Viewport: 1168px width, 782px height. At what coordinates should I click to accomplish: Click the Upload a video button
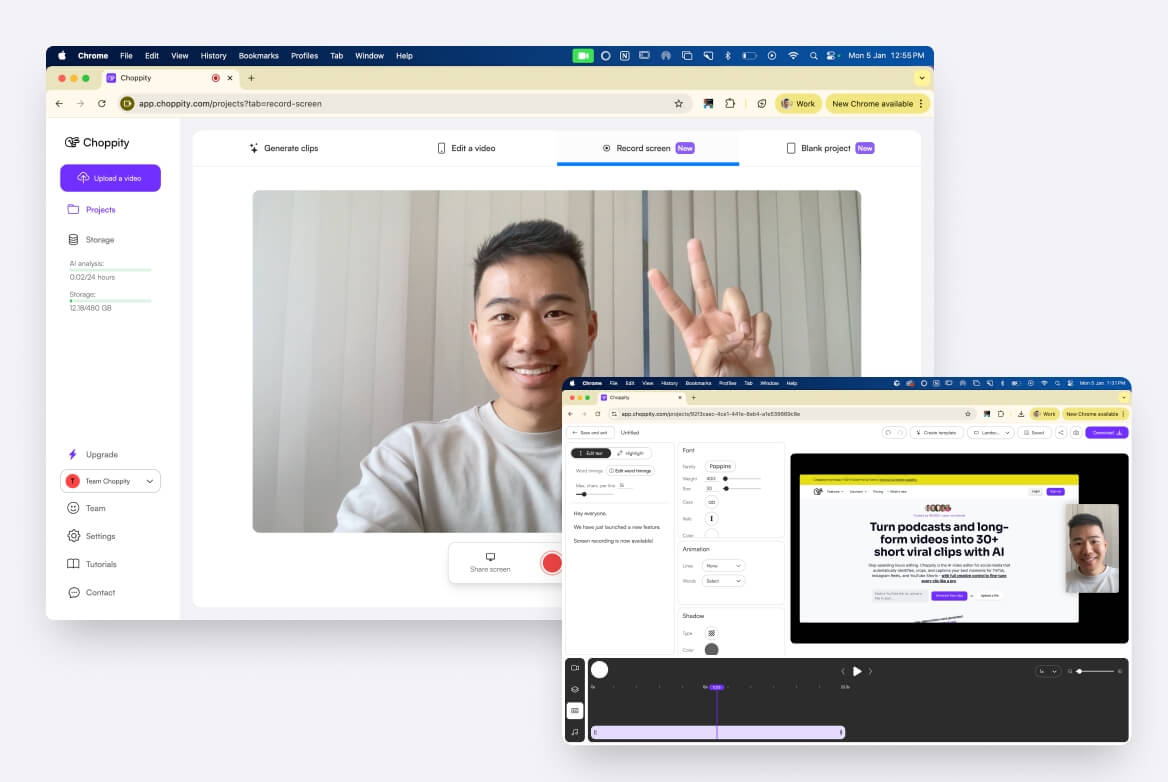[x=110, y=178]
